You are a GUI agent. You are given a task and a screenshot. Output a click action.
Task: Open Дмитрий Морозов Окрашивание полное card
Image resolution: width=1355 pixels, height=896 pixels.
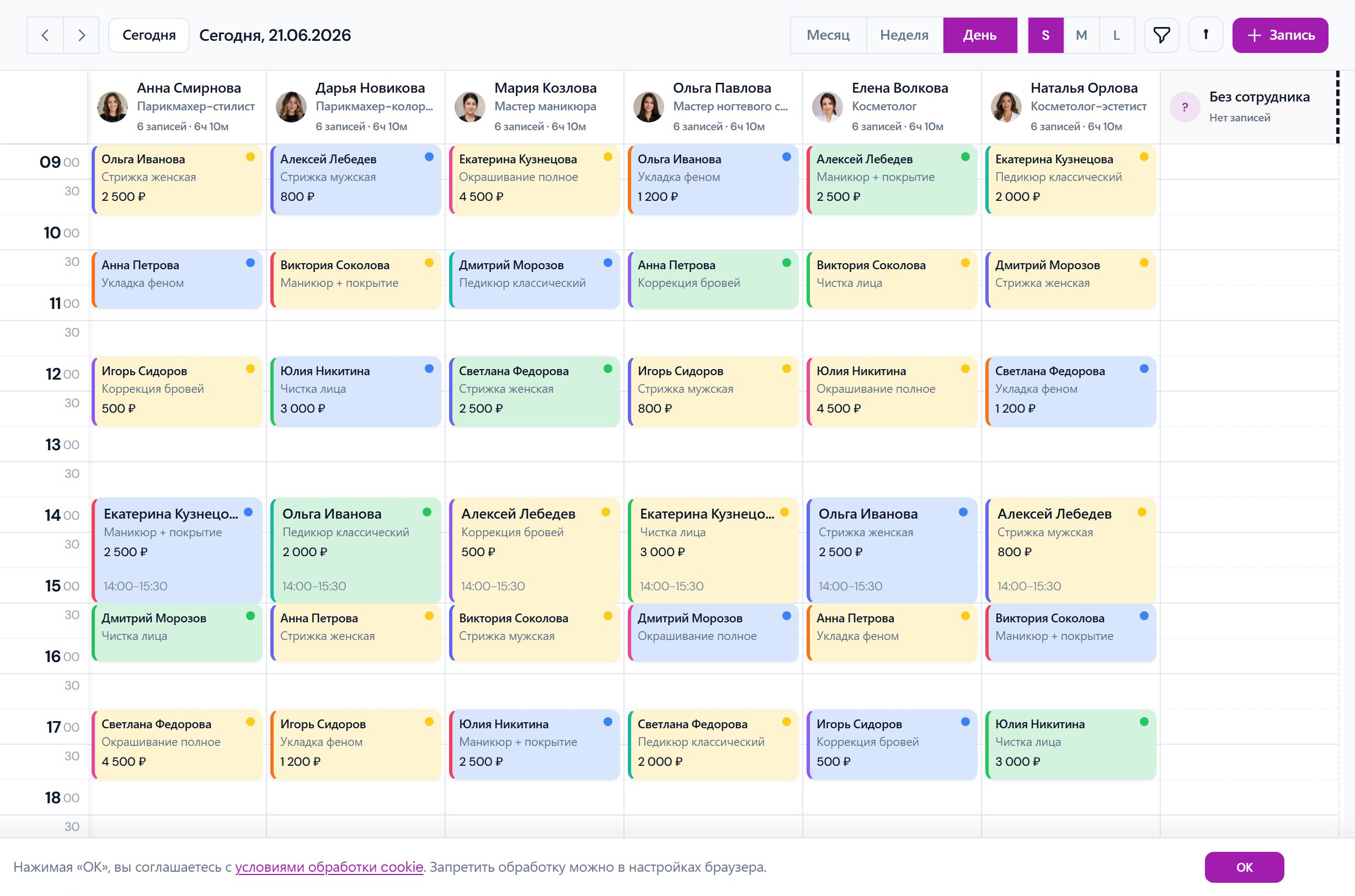pos(713,633)
